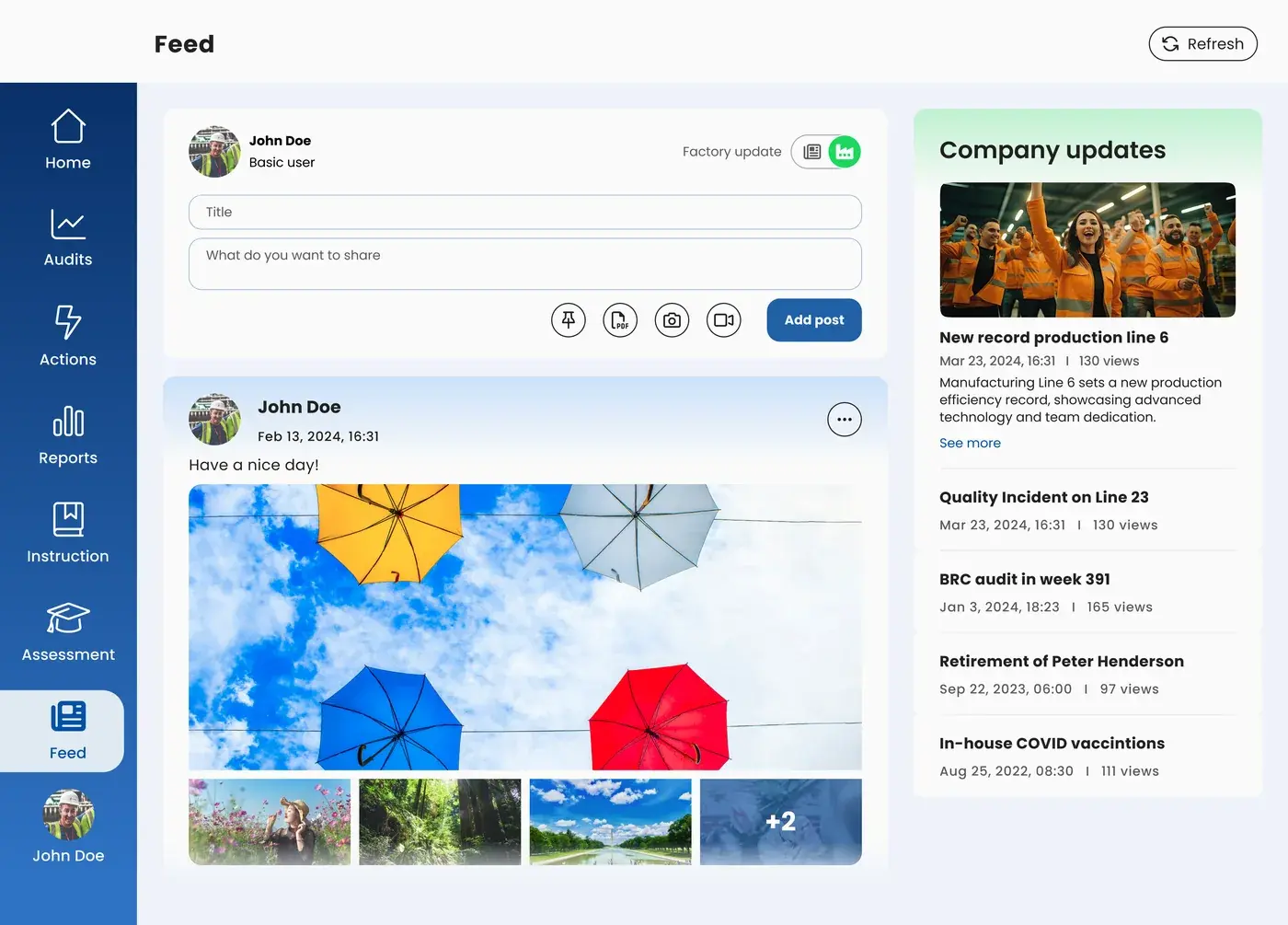Open 'Quality Incident on Line 23' update

[x=1044, y=497]
